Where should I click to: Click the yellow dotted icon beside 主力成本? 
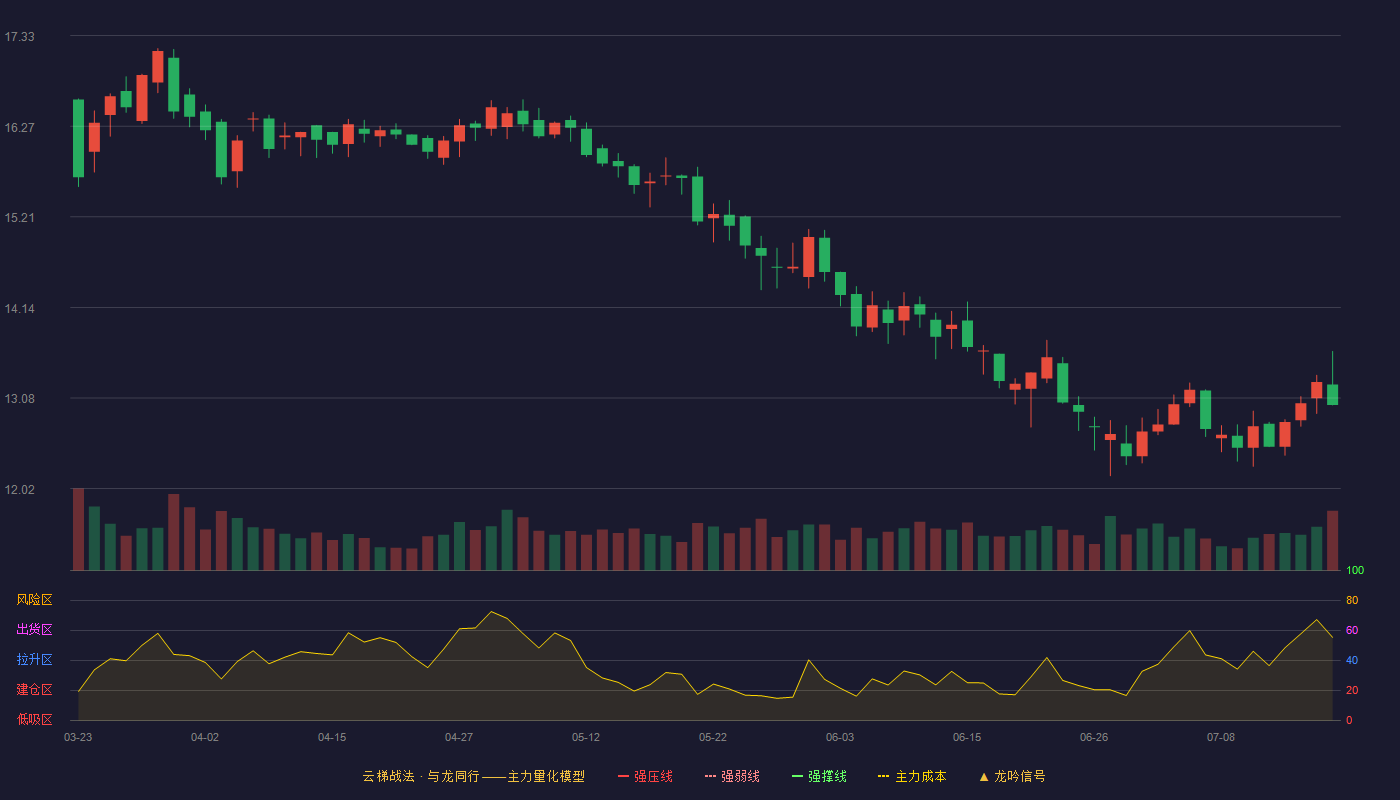click(x=883, y=776)
